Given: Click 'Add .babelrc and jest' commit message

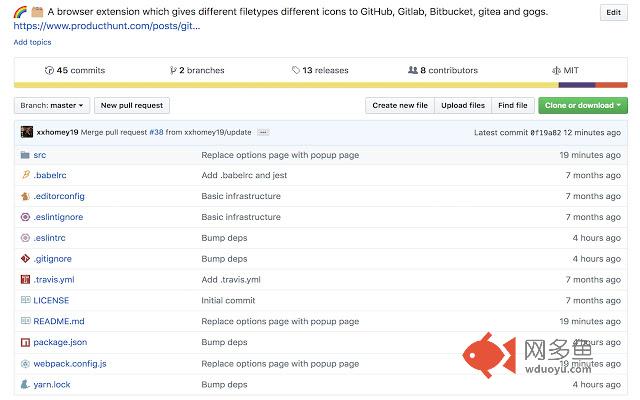Looking at the screenshot, I should 244,175.
